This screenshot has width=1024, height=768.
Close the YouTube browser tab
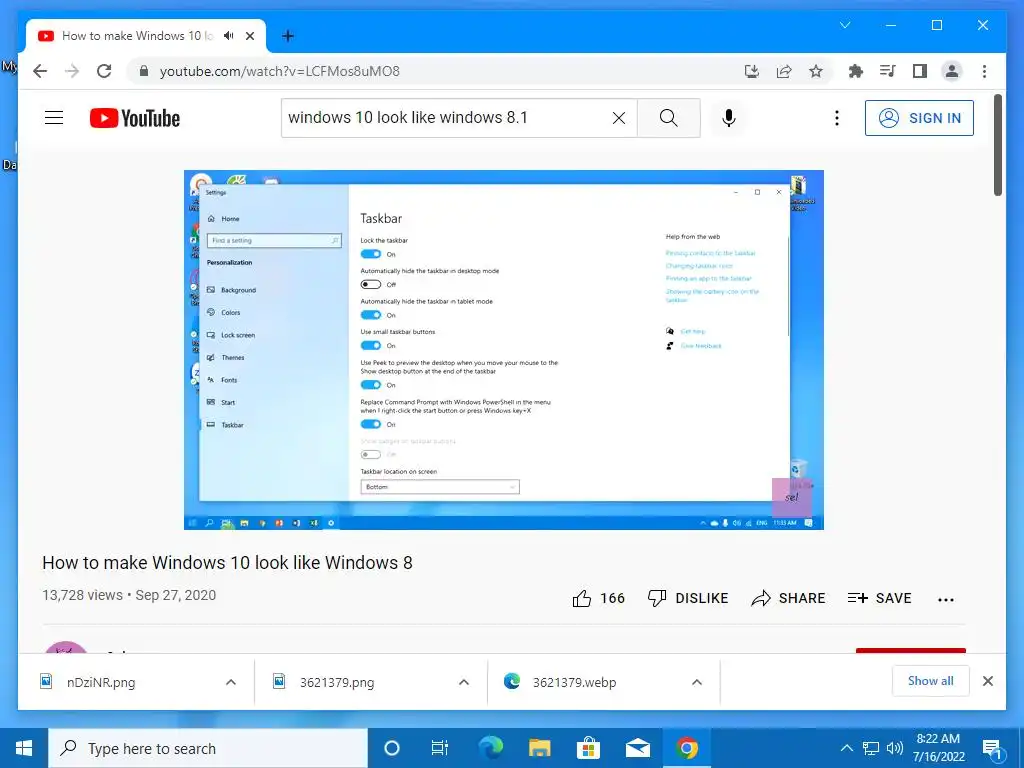pyautogui.click(x=250, y=36)
